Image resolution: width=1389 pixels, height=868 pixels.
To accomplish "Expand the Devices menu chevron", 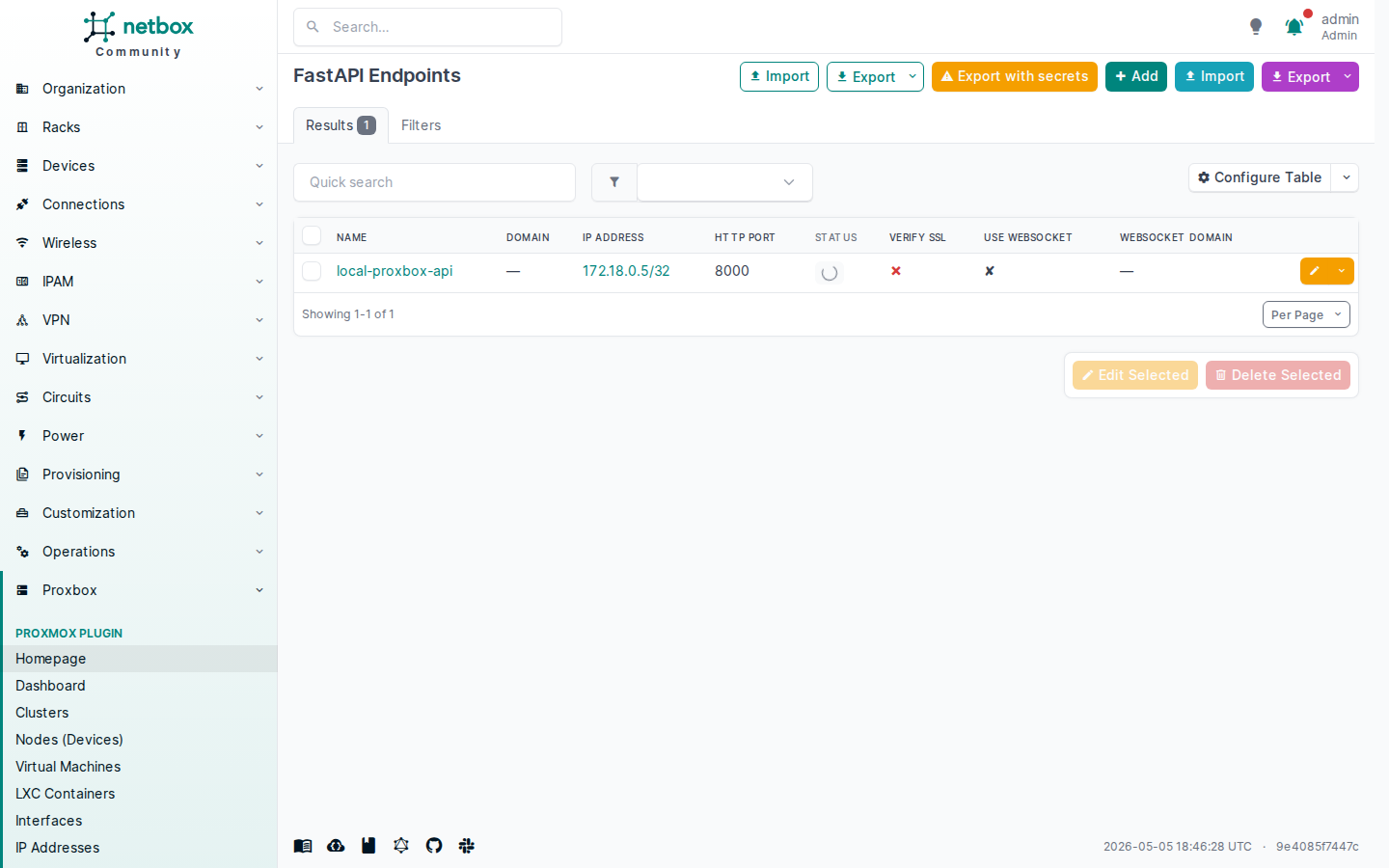I will point(259,166).
